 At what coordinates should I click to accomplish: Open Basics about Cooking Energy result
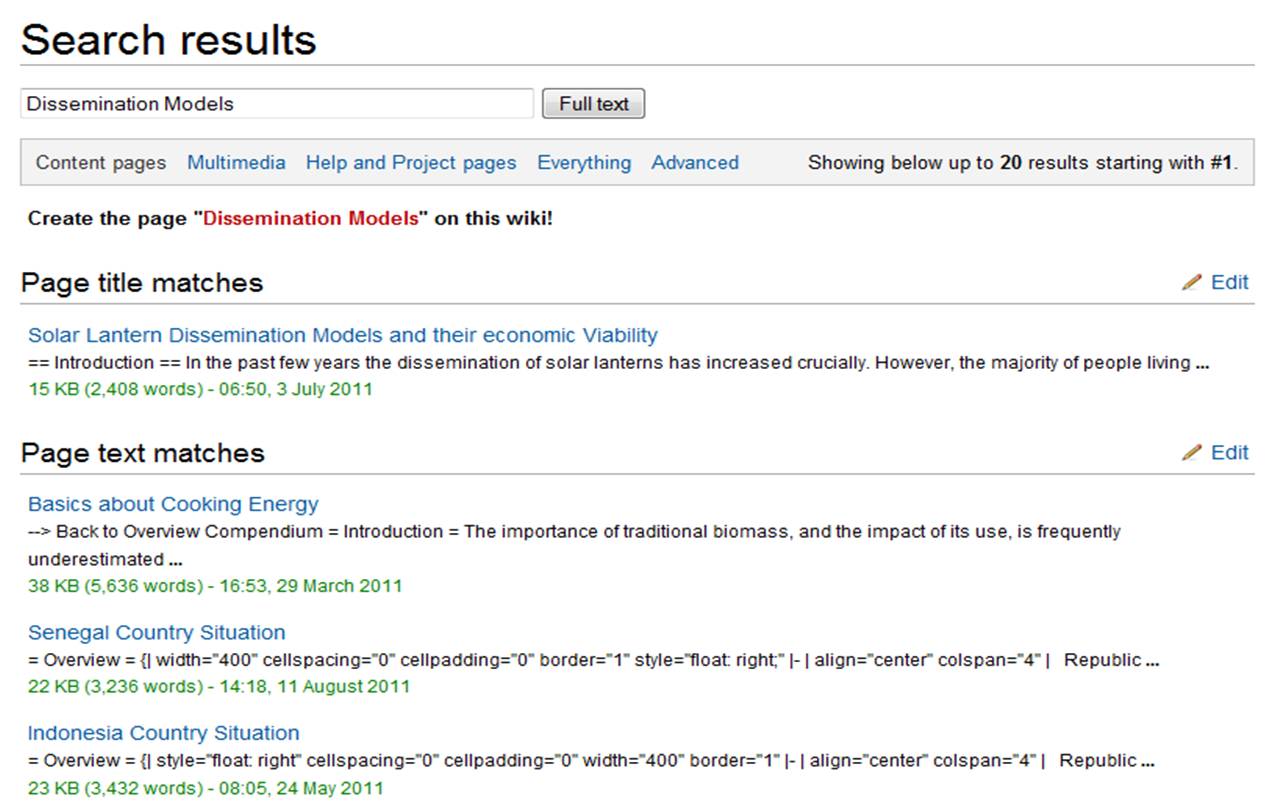coord(173,504)
